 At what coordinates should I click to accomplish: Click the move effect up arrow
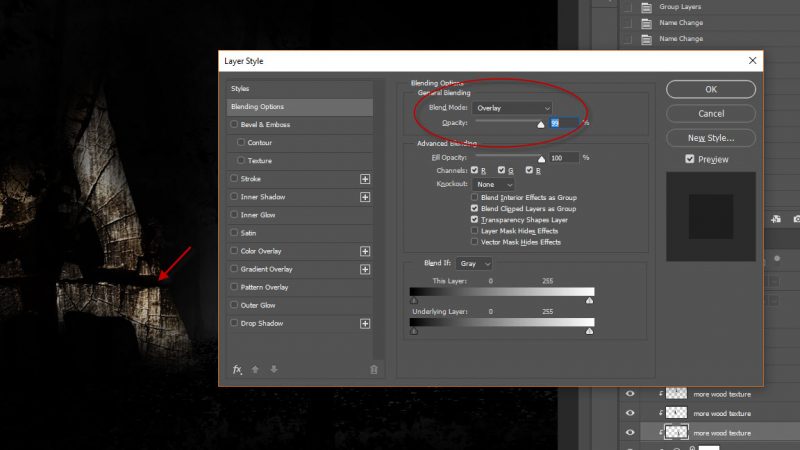(255, 369)
